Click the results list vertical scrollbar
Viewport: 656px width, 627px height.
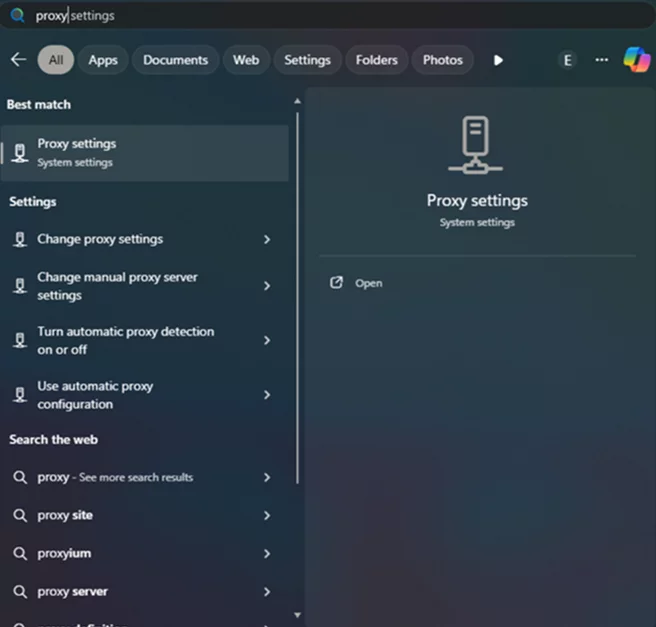pyautogui.click(x=297, y=300)
